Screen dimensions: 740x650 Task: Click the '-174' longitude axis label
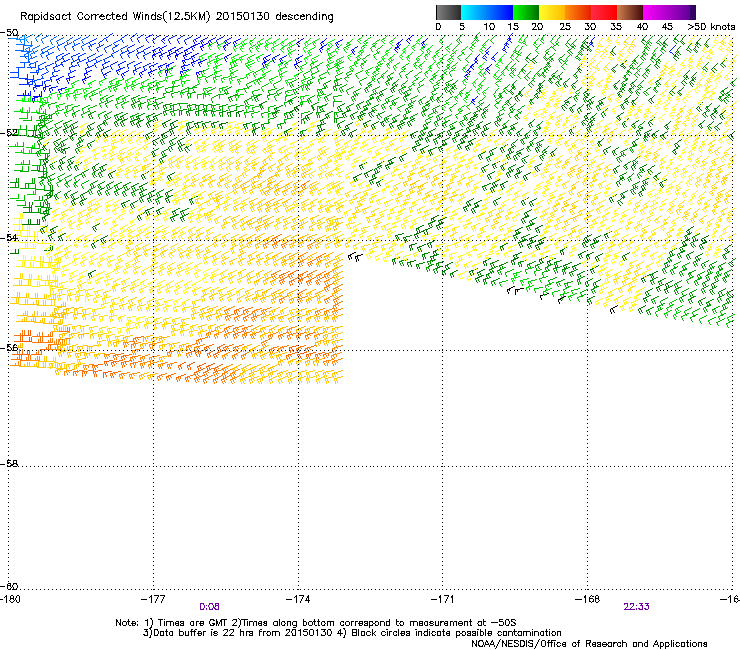298,599
